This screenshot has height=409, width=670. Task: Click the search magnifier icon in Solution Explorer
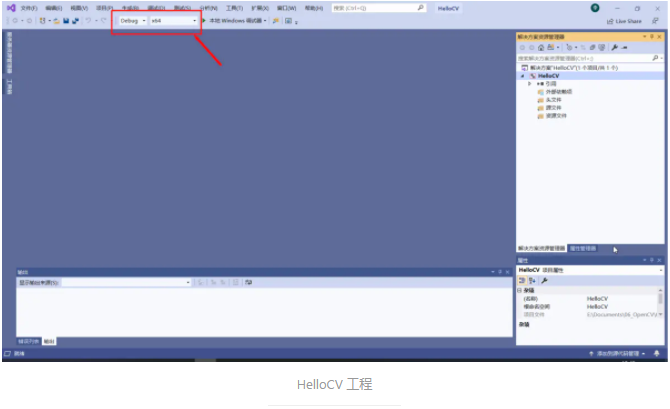[x=655, y=58]
